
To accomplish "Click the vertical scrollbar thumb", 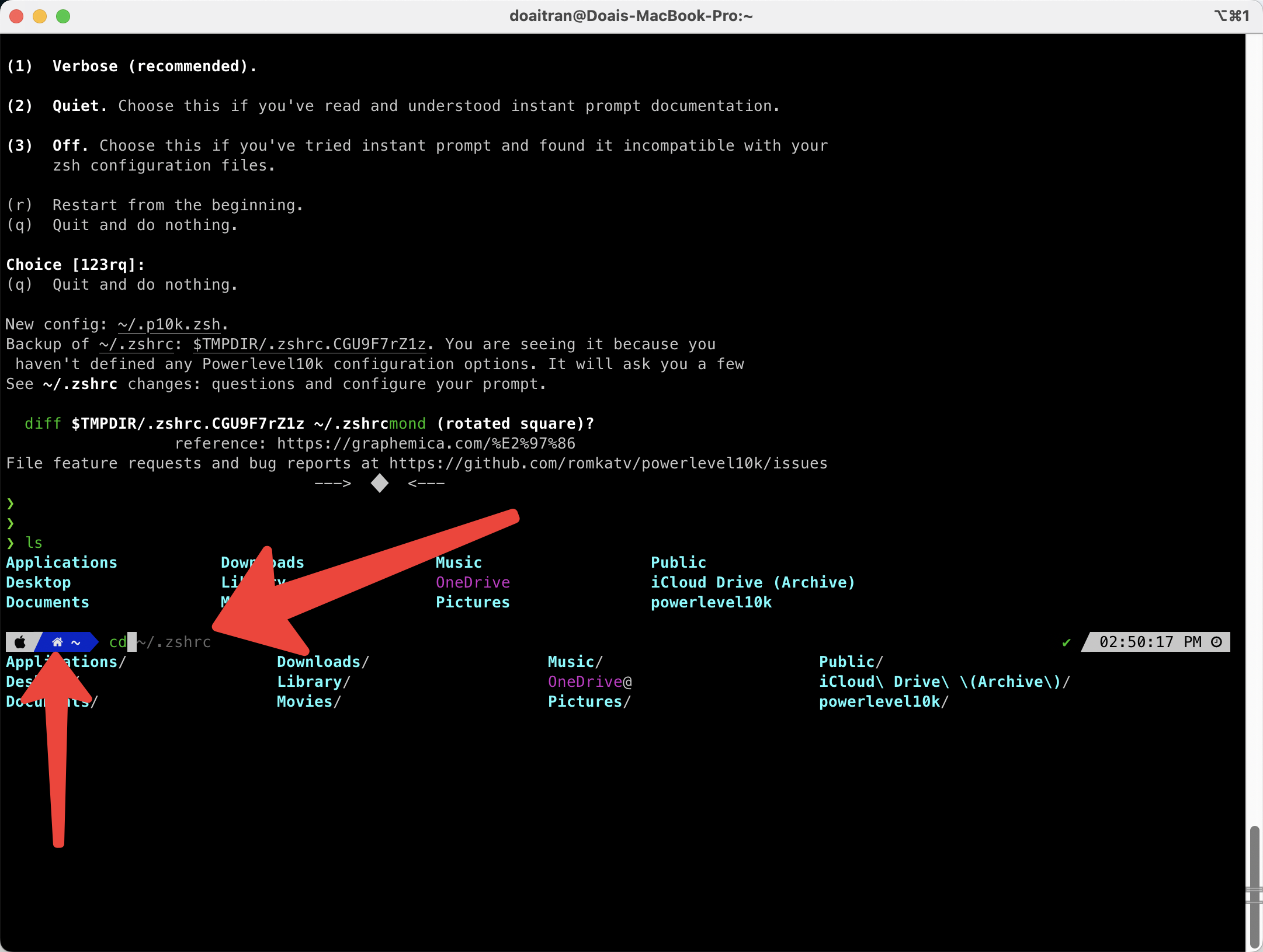I will tap(1254, 886).
